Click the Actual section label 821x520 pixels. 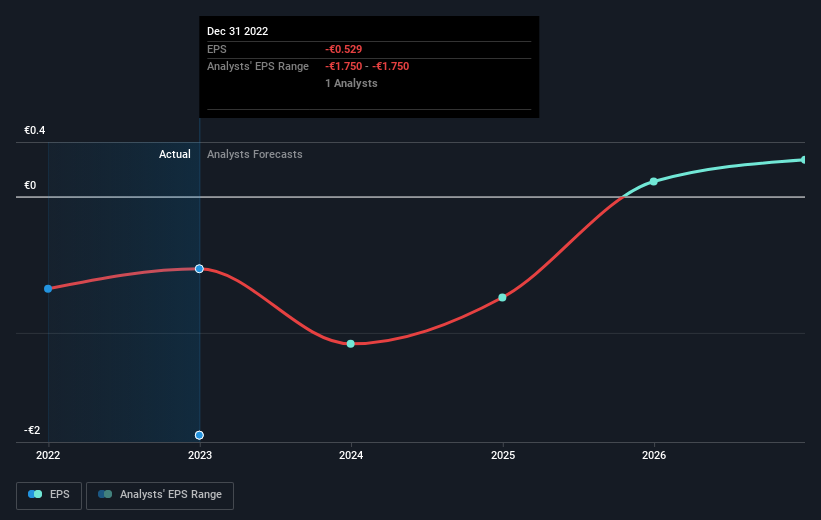[175, 154]
